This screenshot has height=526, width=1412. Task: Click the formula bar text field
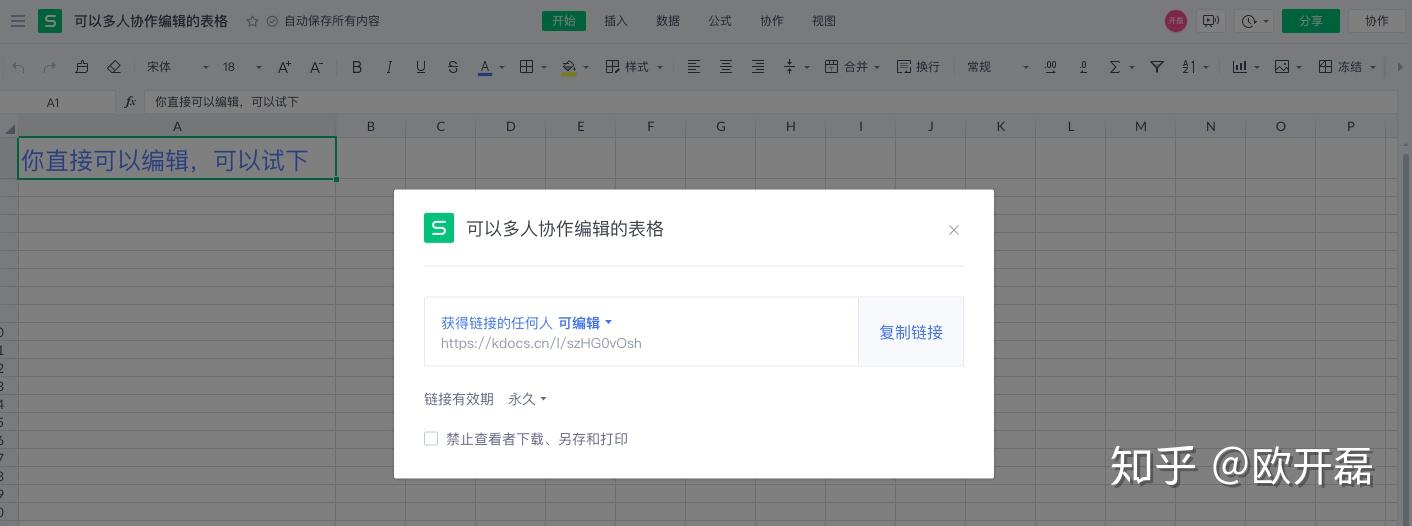(x=770, y=102)
